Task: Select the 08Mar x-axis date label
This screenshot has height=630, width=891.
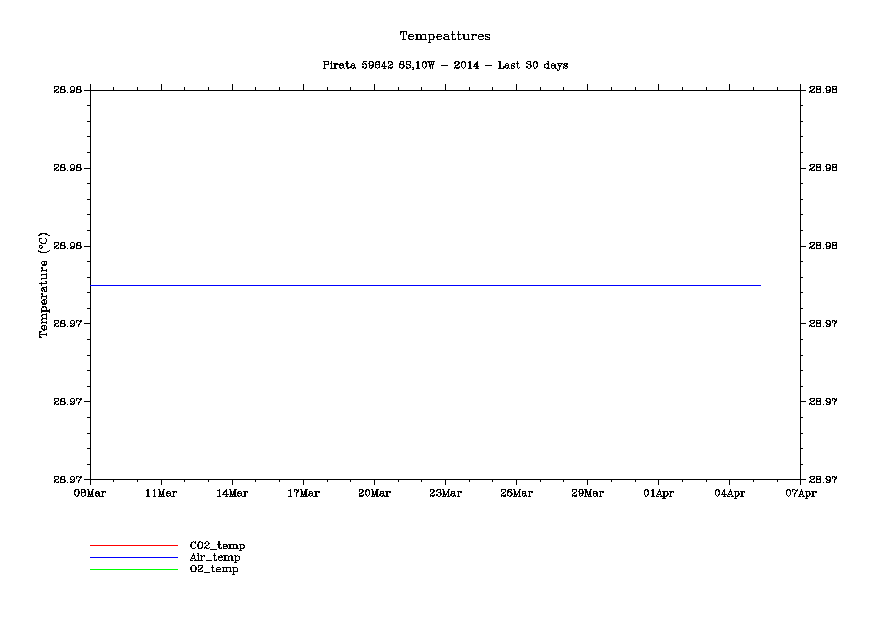Action: [x=90, y=493]
